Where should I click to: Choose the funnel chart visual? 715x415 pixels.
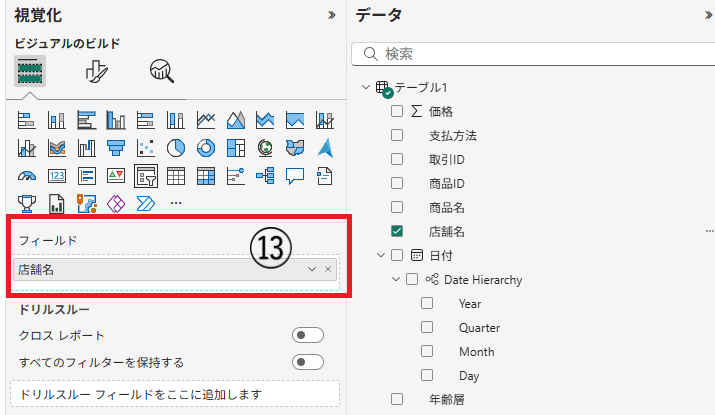(116, 148)
